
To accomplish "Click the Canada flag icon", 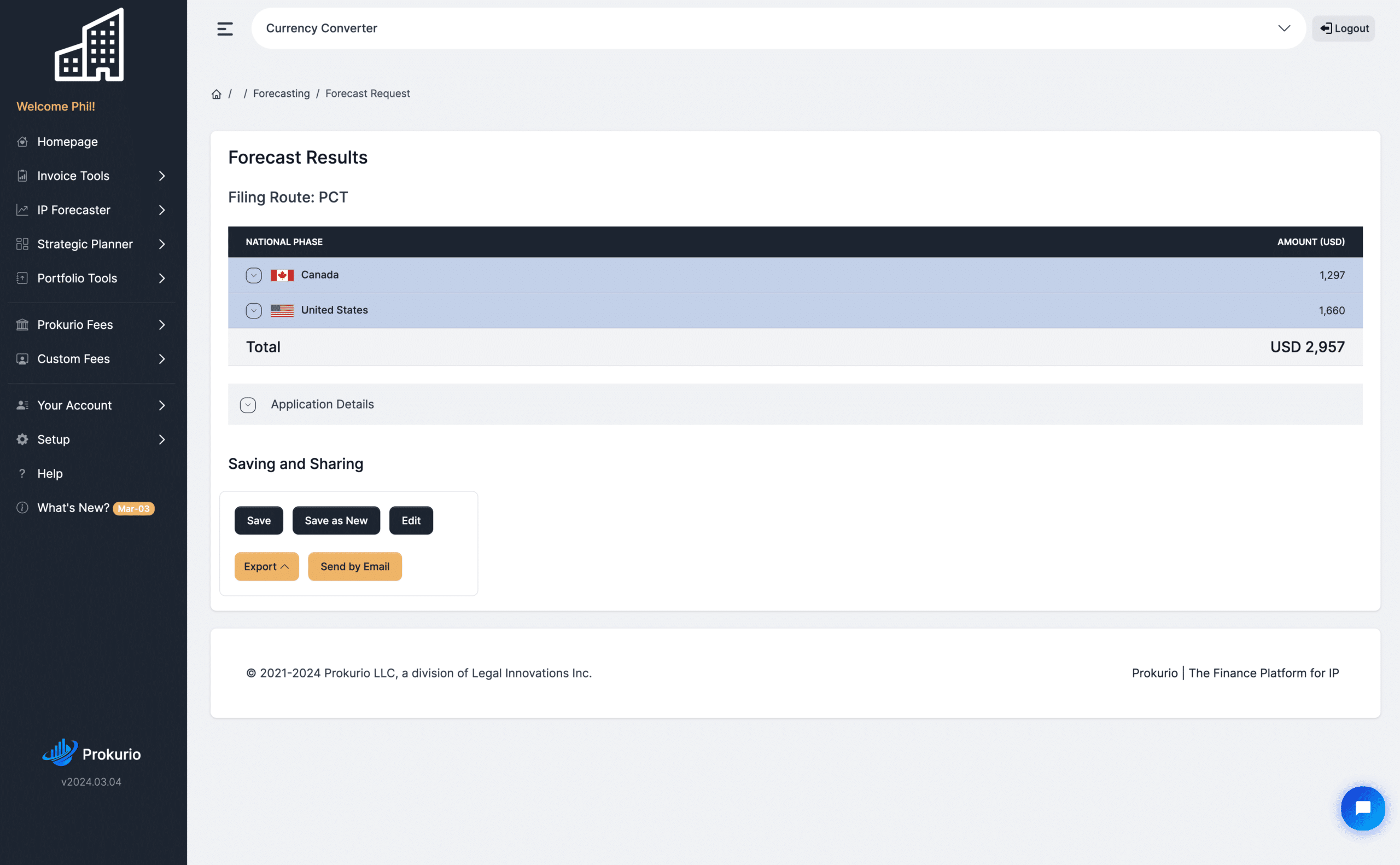I will tap(282, 275).
